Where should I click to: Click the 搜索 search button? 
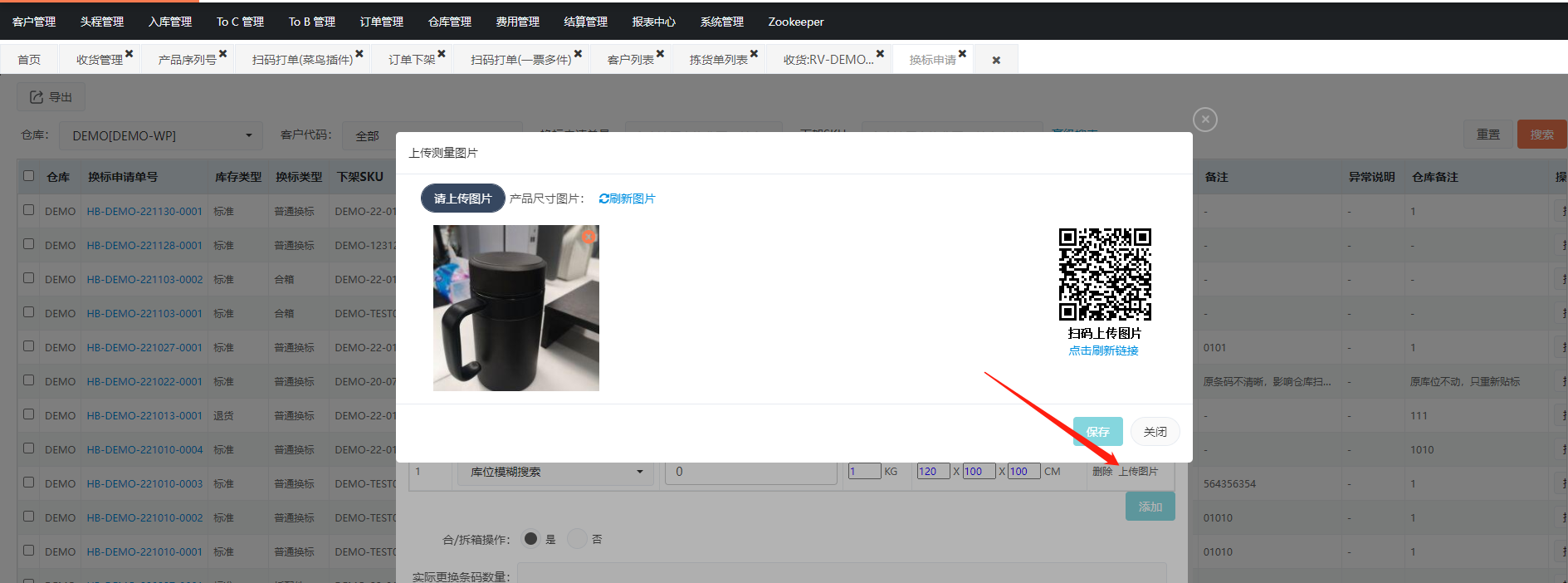[1541, 135]
